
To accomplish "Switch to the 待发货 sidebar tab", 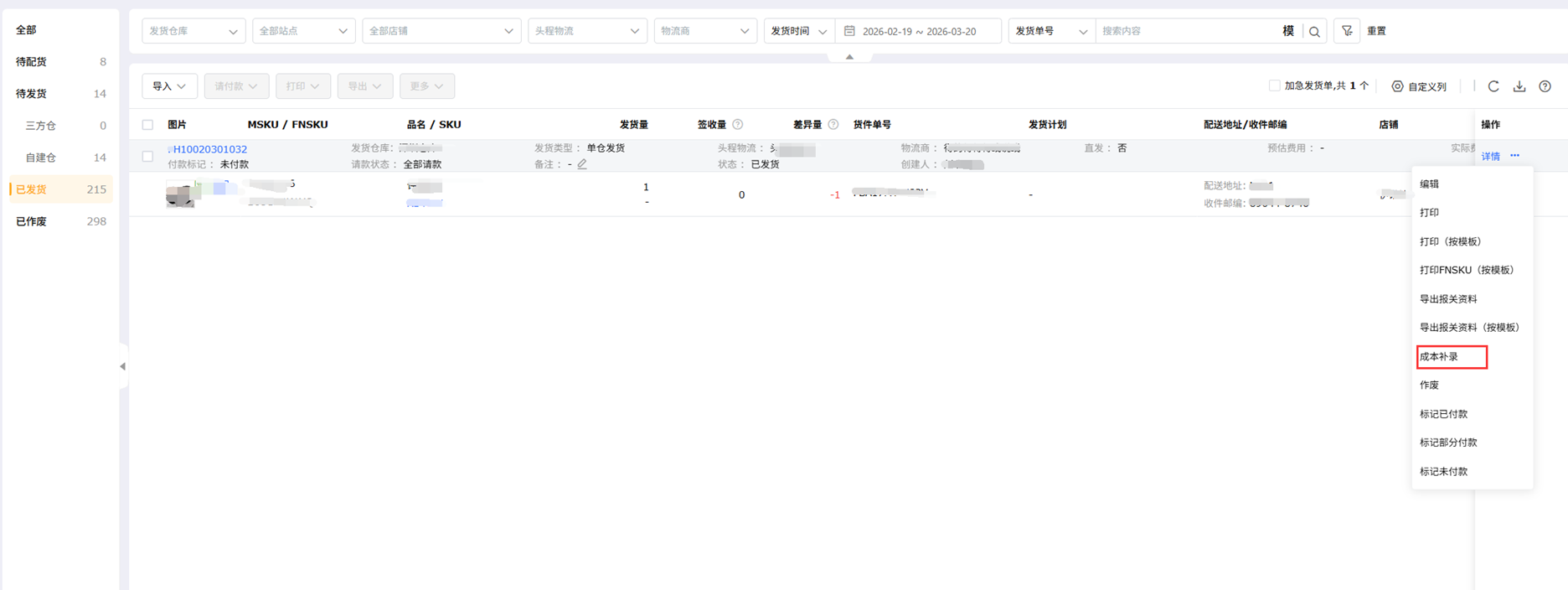I will tap(59, 94).
